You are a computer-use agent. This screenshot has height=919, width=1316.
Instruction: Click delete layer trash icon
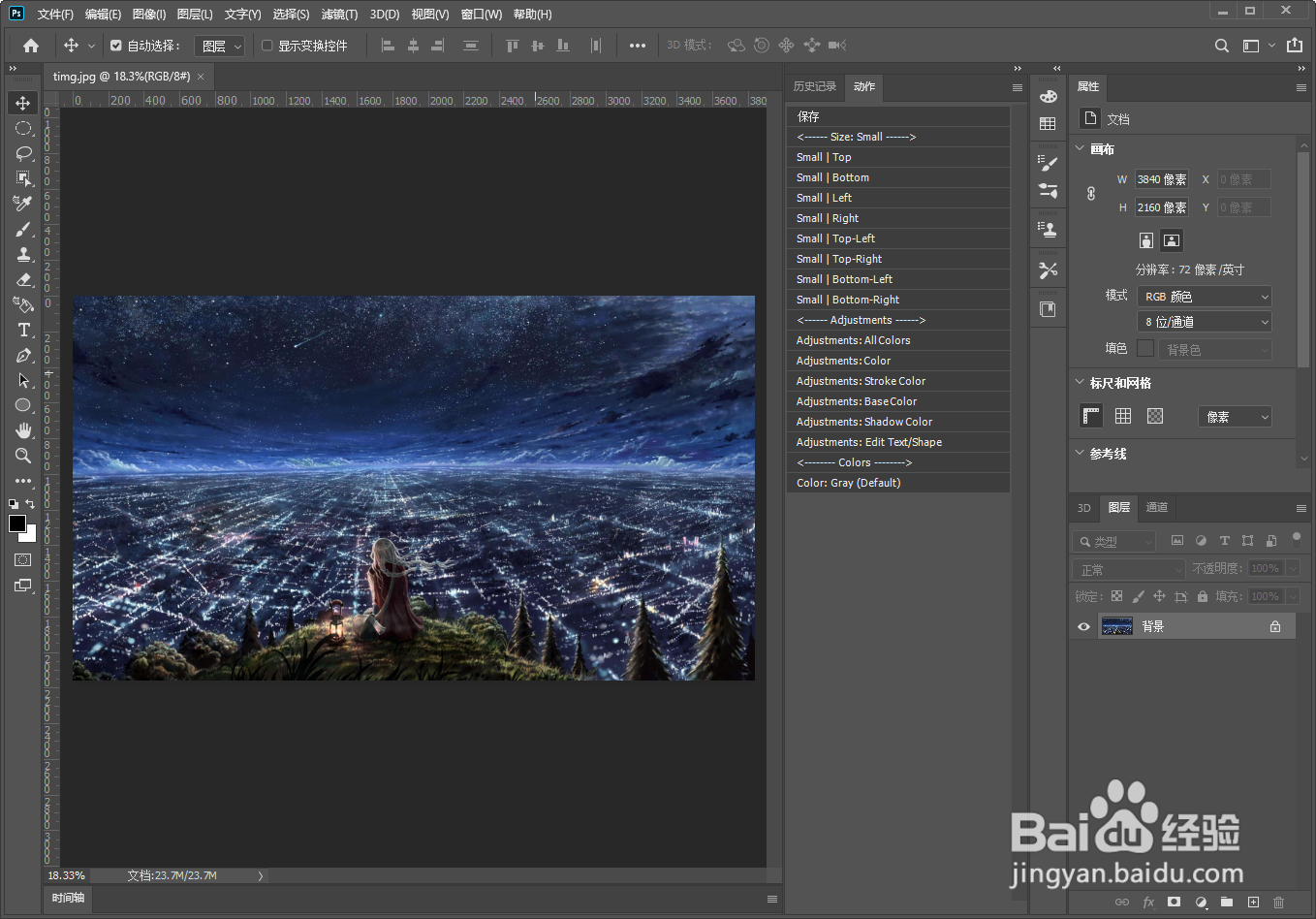click(1278, 902)
